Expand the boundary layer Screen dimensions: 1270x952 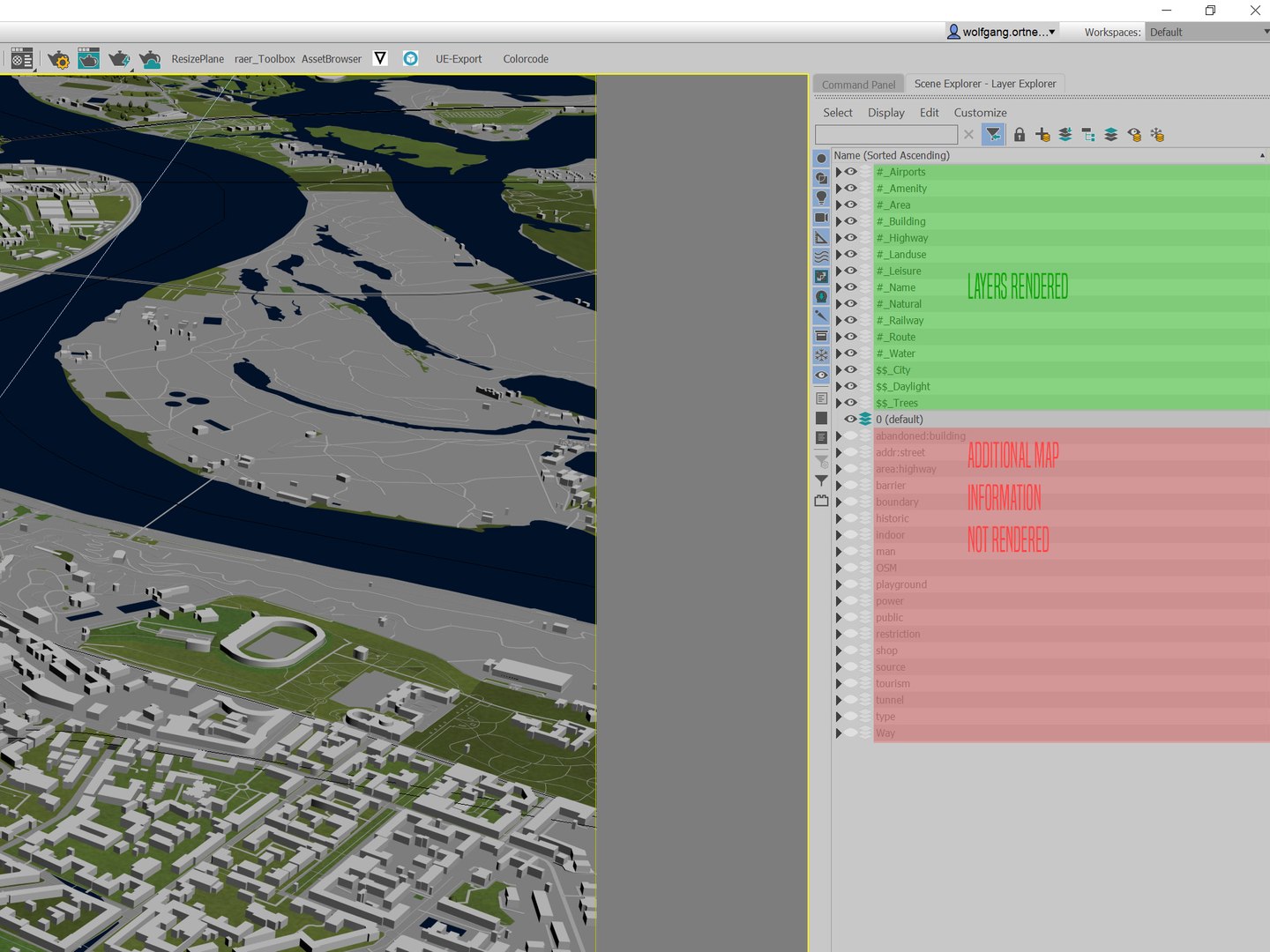[x=840, y=502]
